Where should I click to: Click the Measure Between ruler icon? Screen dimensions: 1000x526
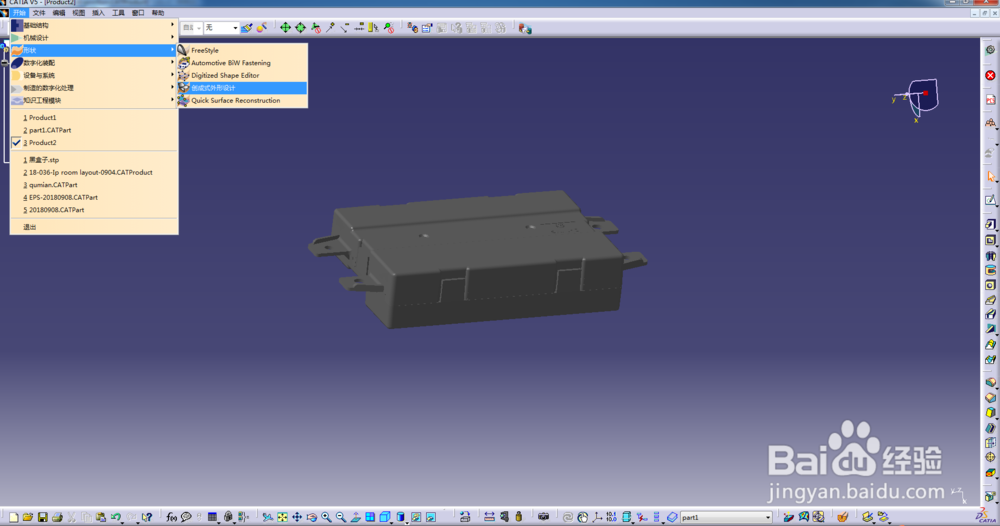489,517
